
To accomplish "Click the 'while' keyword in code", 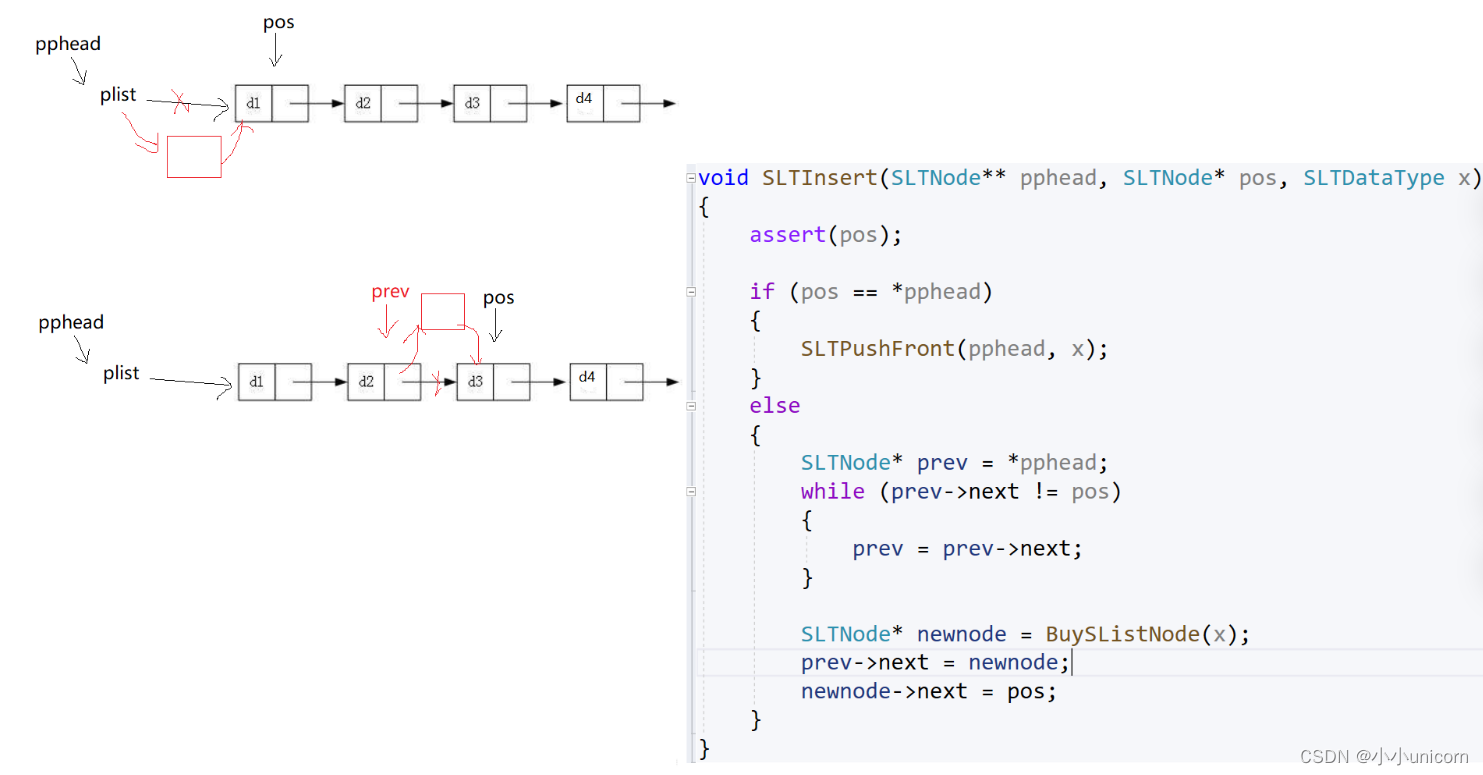I will [833, 492].
